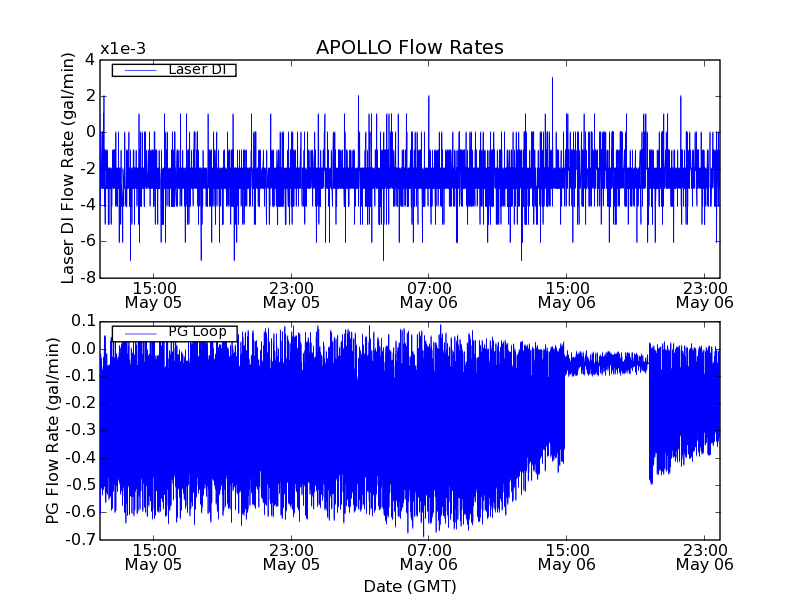Click the low-flow gap in PG Loop data
800x600 pixels.
coord(607,362)
